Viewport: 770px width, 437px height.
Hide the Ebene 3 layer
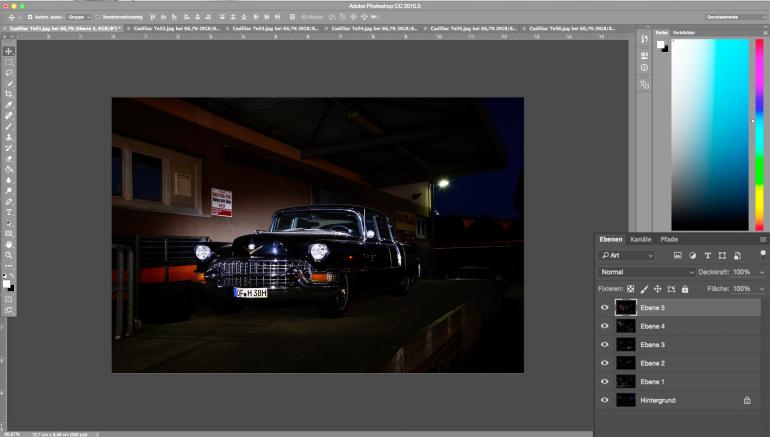pyautogui.click(x=605, y=344)
